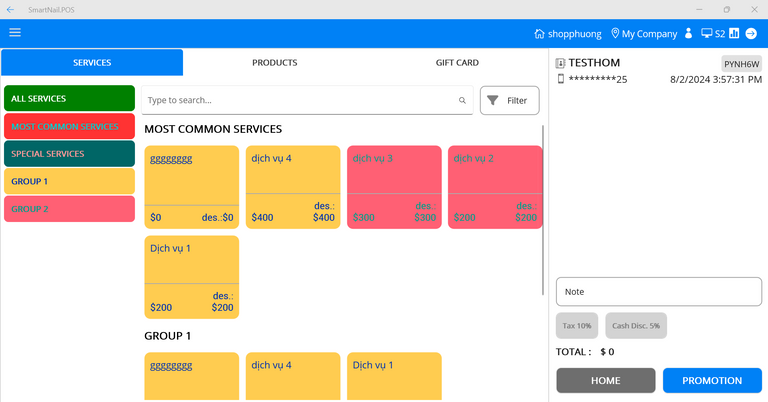
Task: Click the Note input field
Action: [x=658, y=292]
